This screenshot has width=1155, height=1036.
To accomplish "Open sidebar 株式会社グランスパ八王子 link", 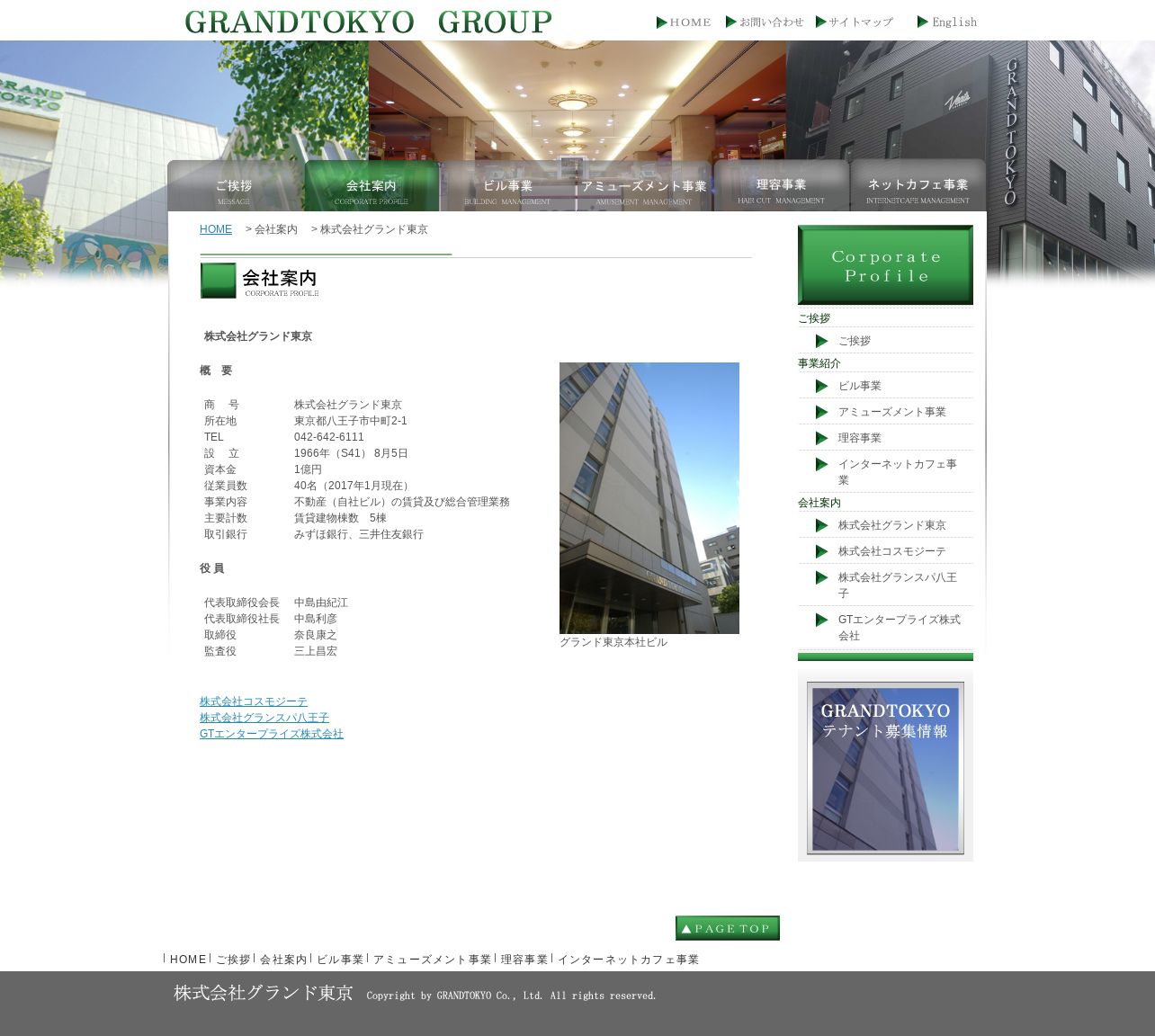I will coord(898,585).
